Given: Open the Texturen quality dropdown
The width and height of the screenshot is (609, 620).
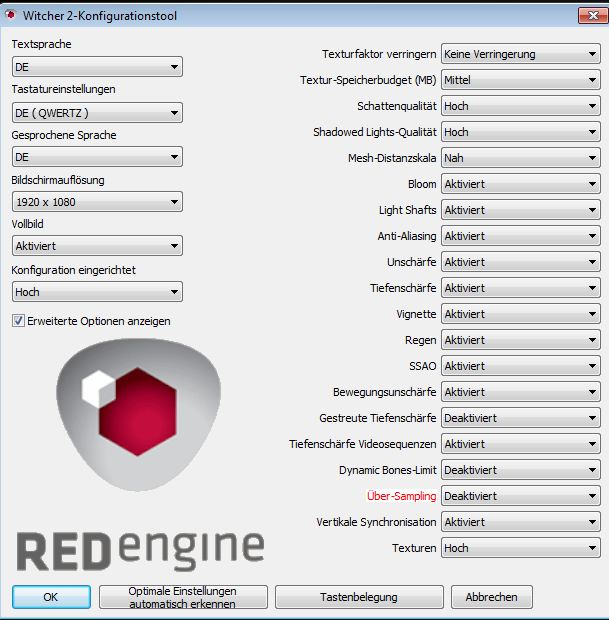Looking at the screenshot, I should (521, 548).
